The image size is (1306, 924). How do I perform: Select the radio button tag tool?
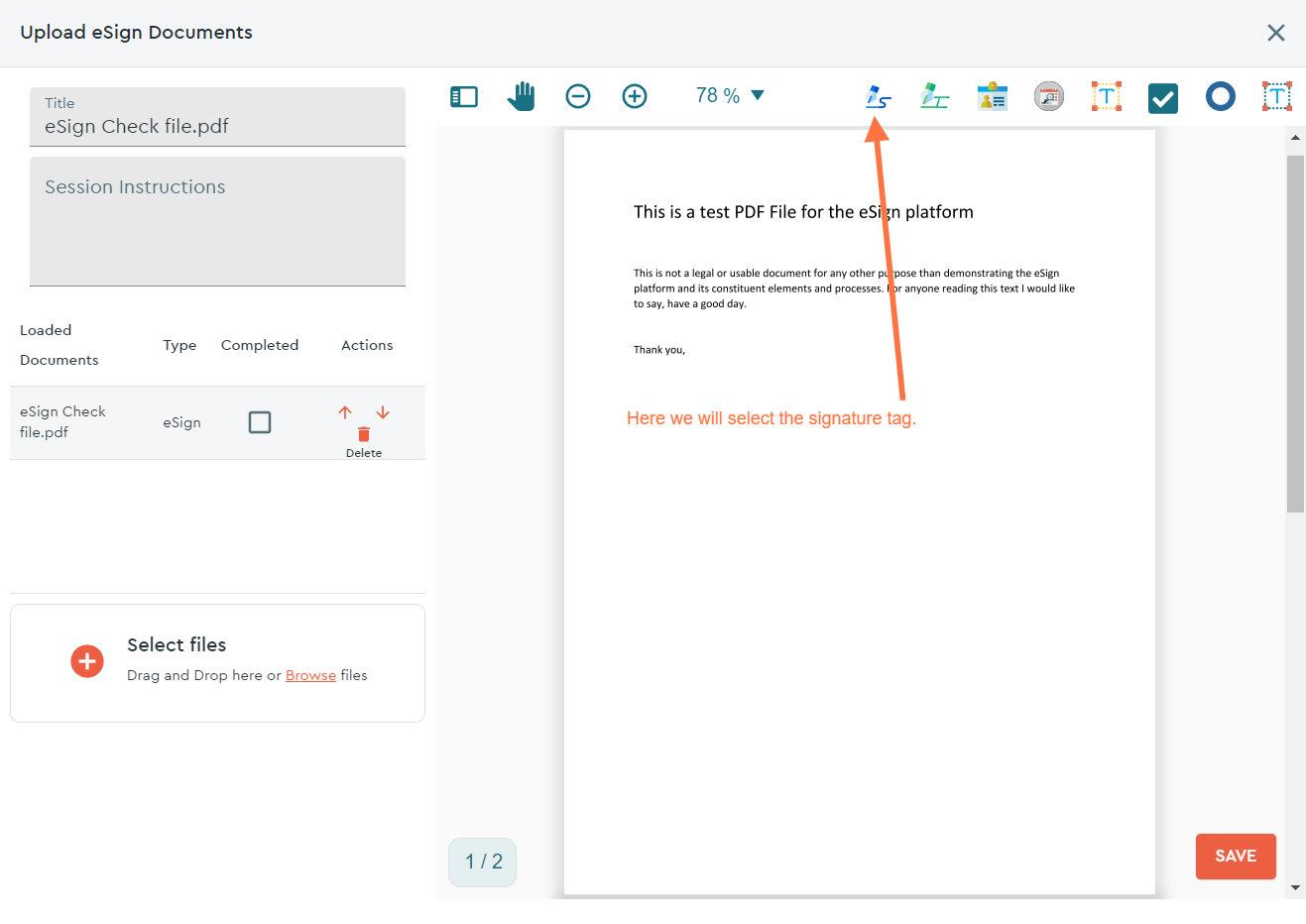coord(1221,96)
